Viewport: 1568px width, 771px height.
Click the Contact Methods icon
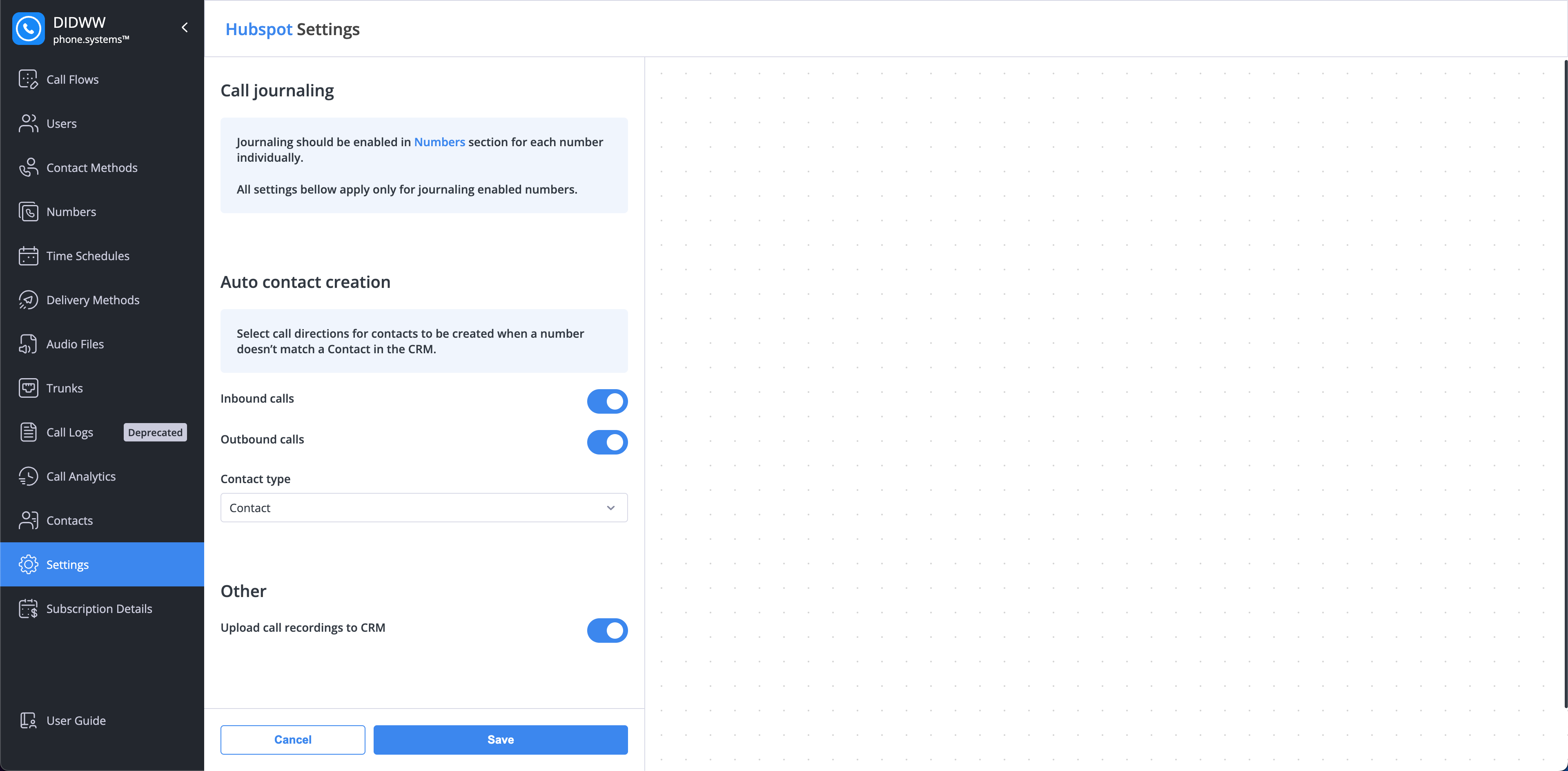(x=28, y=167)
